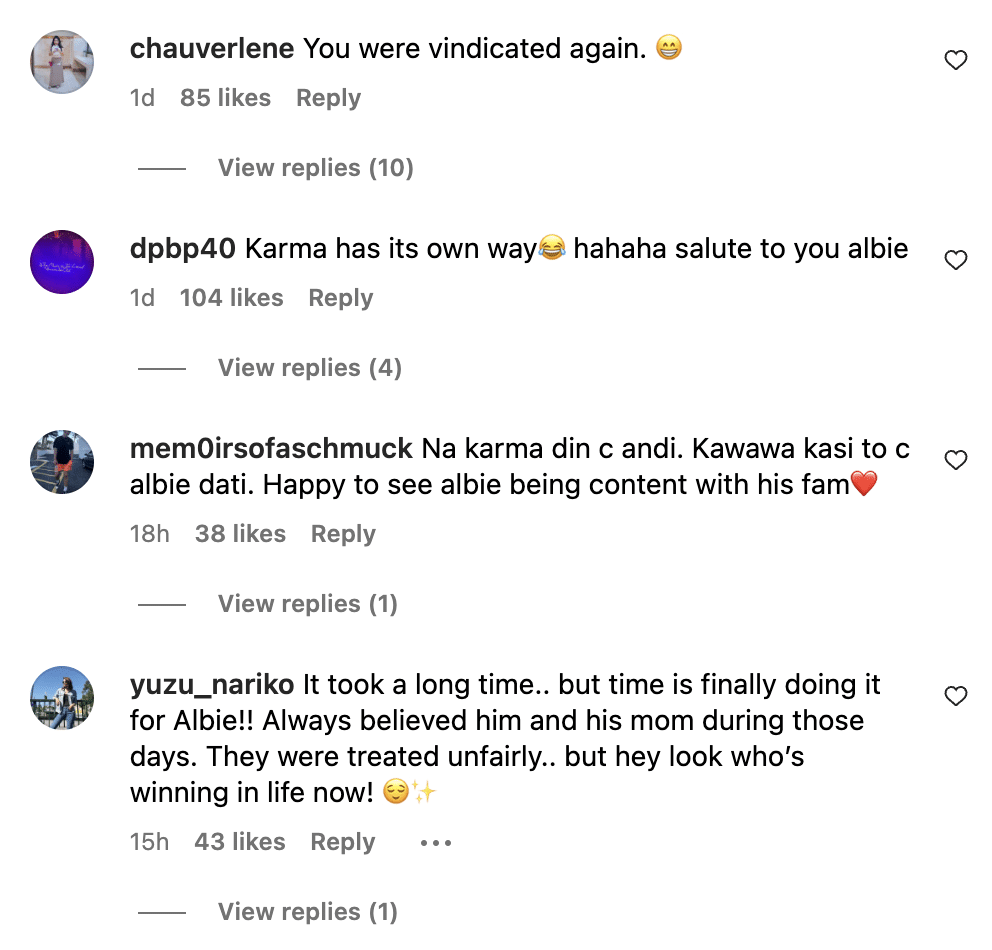Expand the 10 replies under chauverlene
The width and height of the screenshot is (992, 950).
pos(315,168)
